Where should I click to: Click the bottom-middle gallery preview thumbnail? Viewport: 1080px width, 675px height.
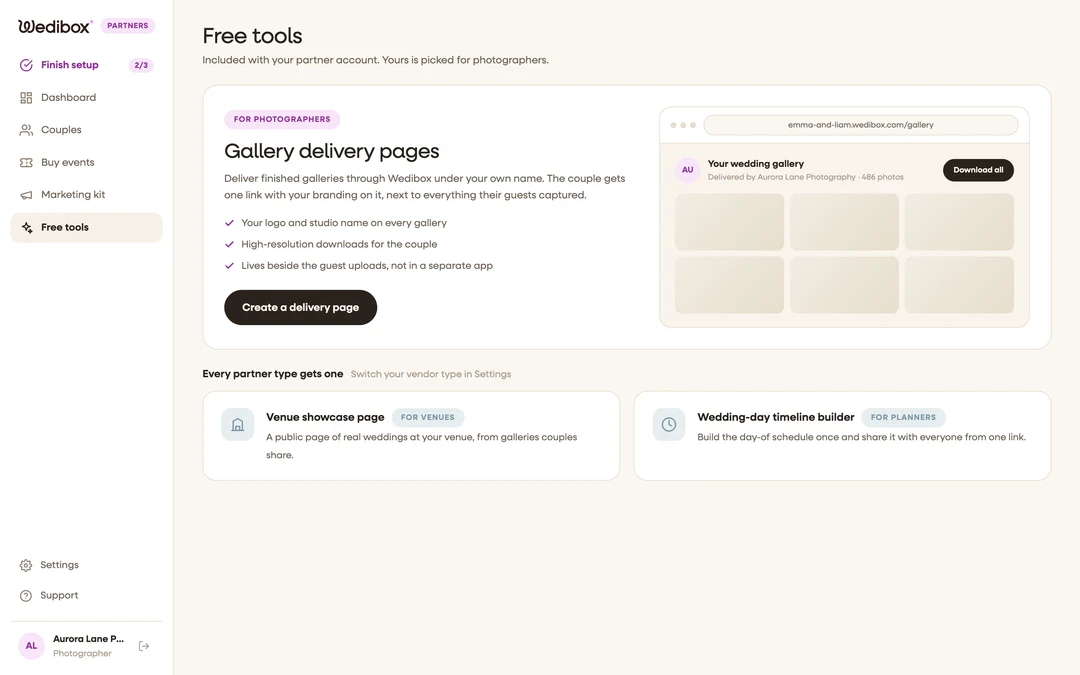844,285
